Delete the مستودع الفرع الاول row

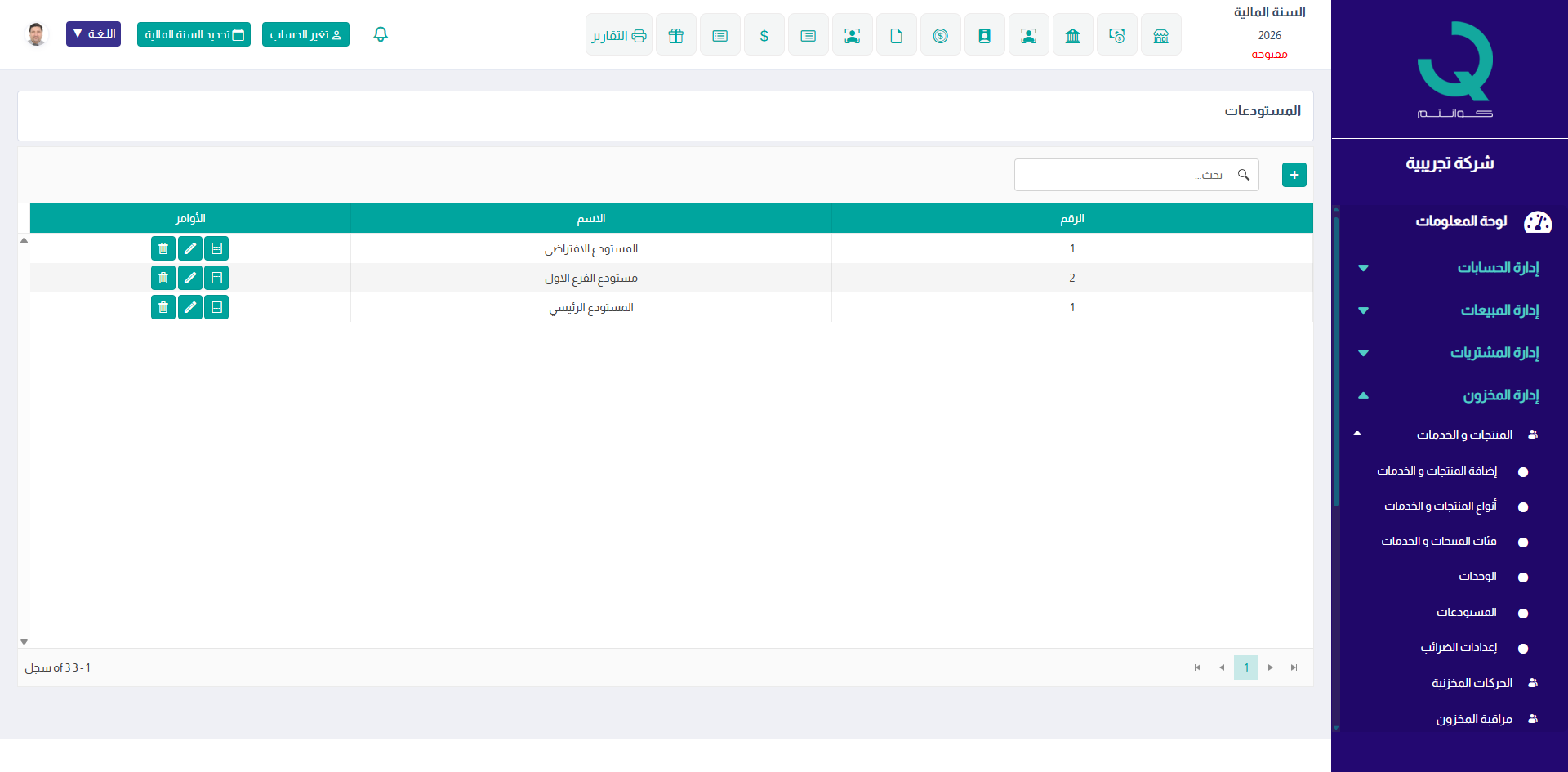tap(163, 278)
